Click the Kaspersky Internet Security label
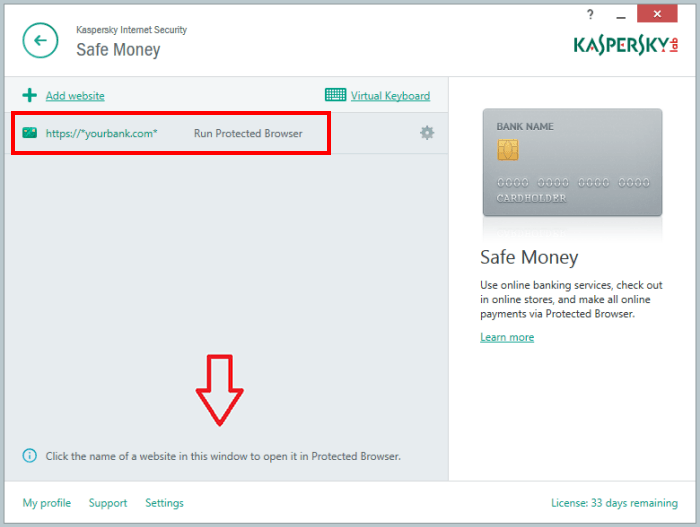This screenshot has width=700, height=527. [131, 30]
